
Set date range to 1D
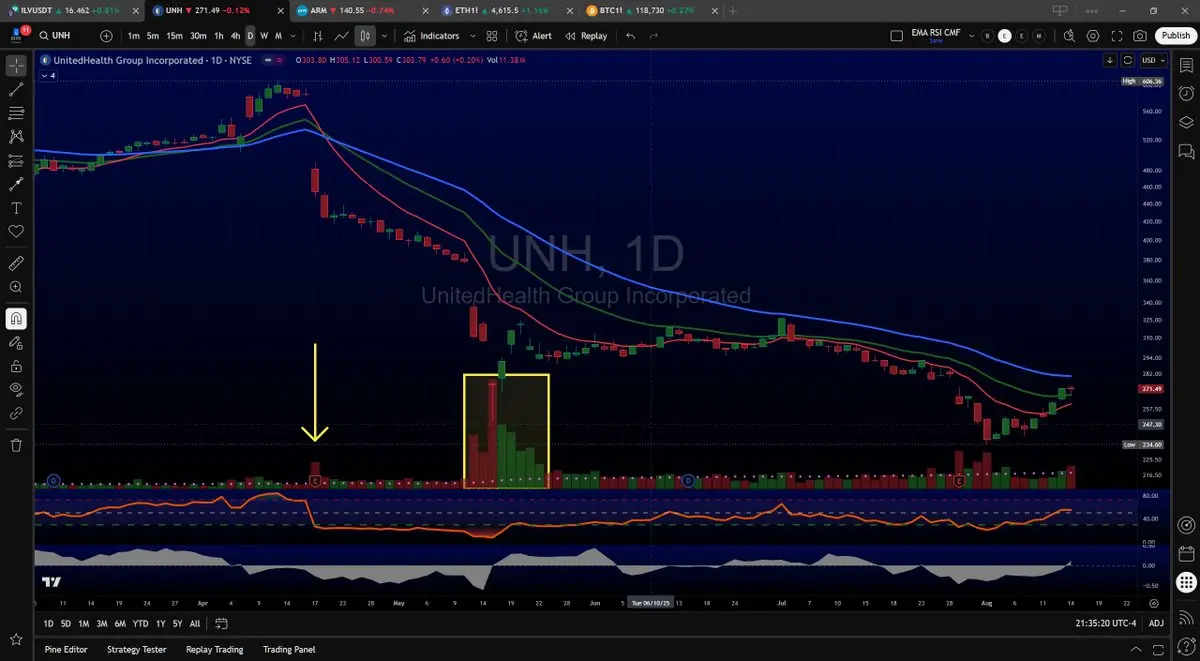click(x=49, y=624)
